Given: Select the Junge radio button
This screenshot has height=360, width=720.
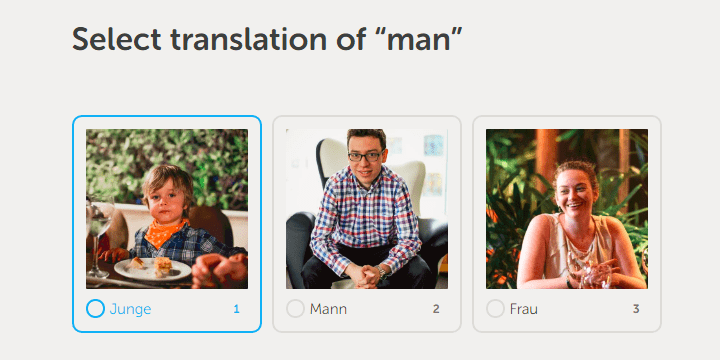Looking at the screenshot, I should 95,309.
